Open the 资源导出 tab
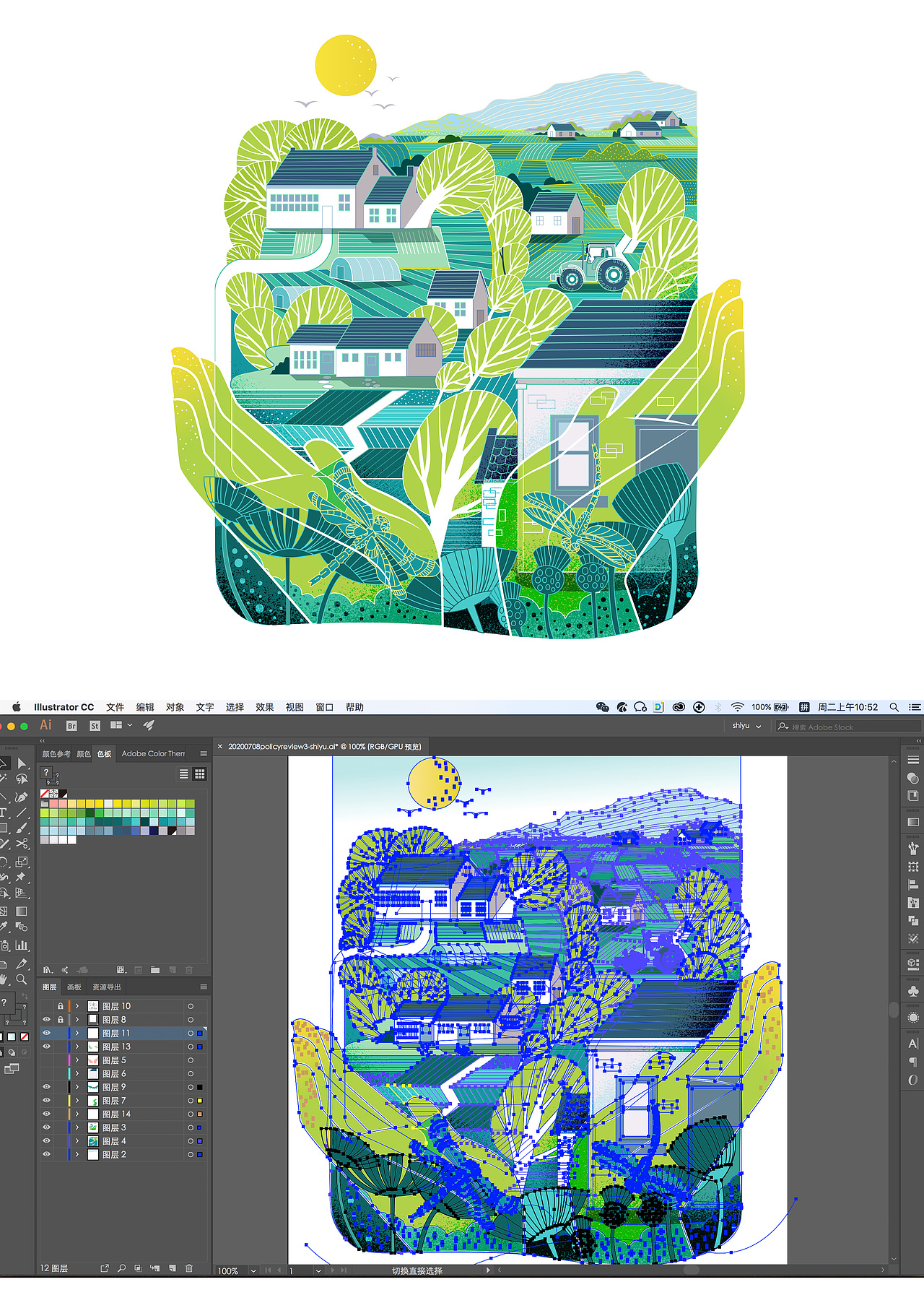This screenshot has height=1308, width=924. pos(107,987)
